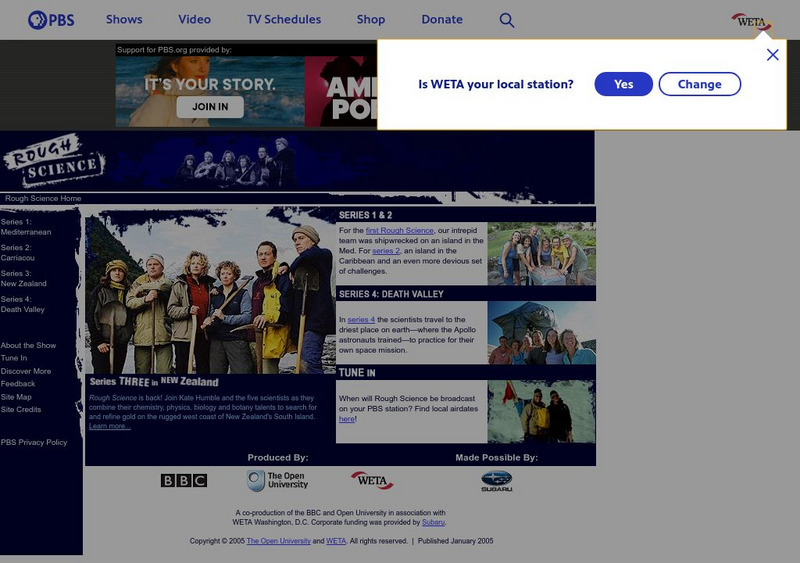Follow the 'series 4' text link
This screenshot has width=800, height=563.
(x=361, y=320)
